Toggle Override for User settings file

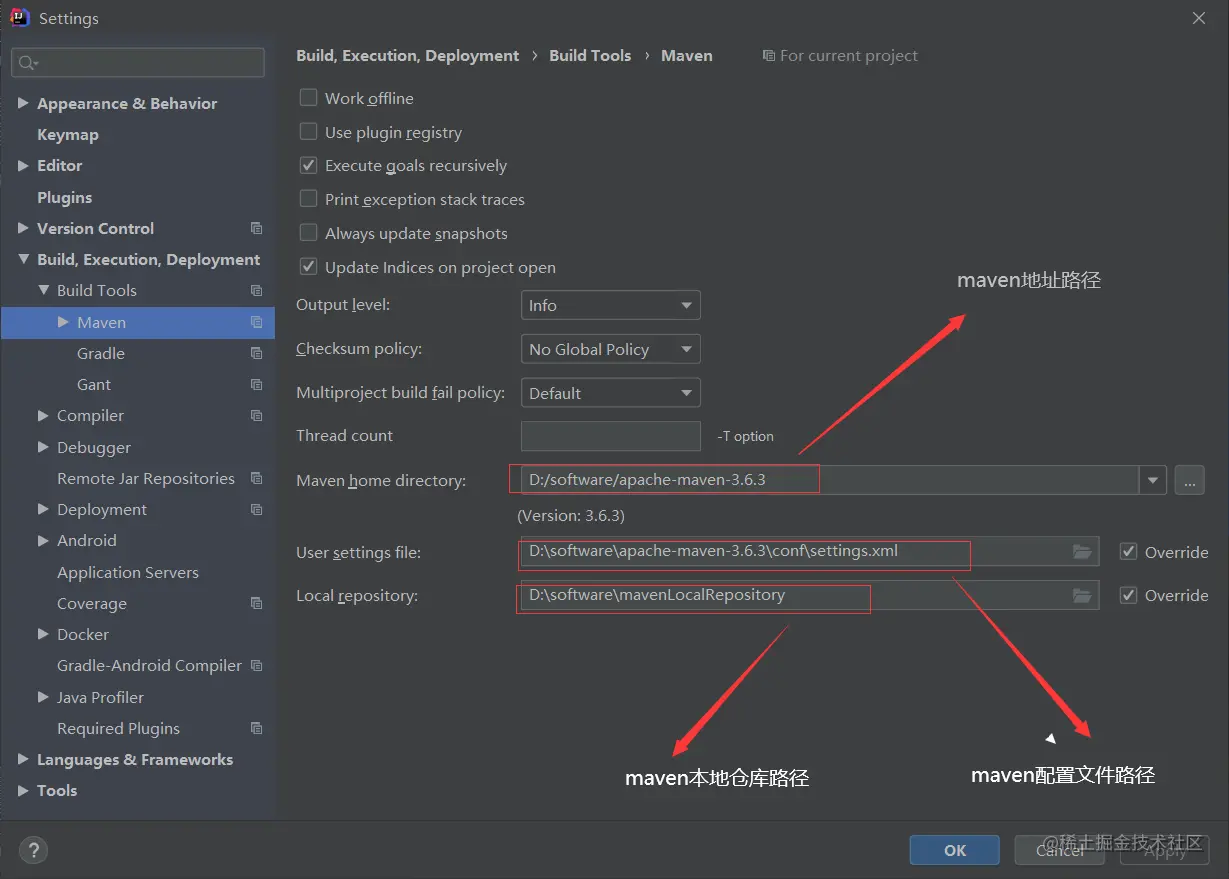coord(1129,551)
